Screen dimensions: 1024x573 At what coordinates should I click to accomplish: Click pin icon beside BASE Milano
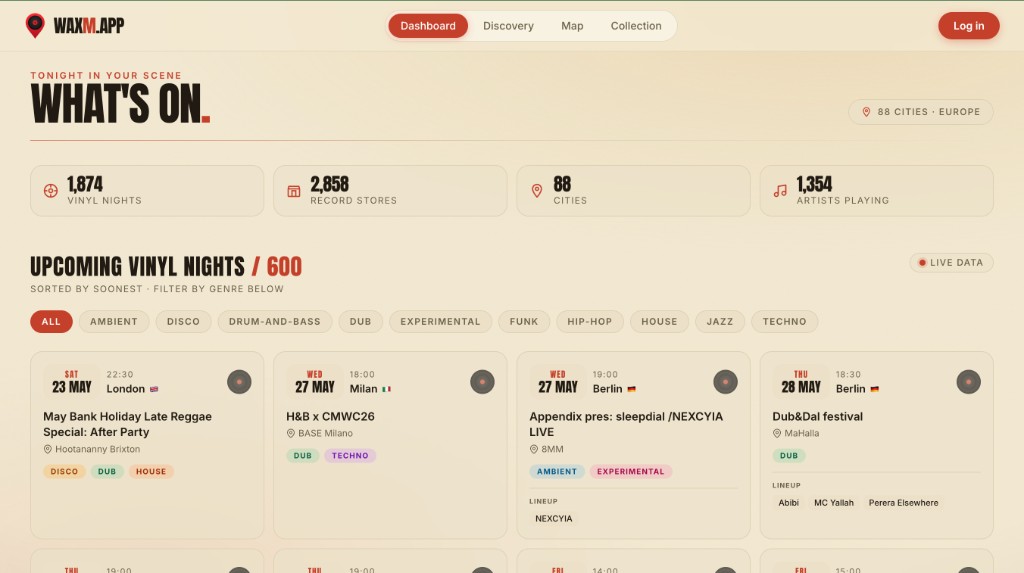click(x=291, y=433)
